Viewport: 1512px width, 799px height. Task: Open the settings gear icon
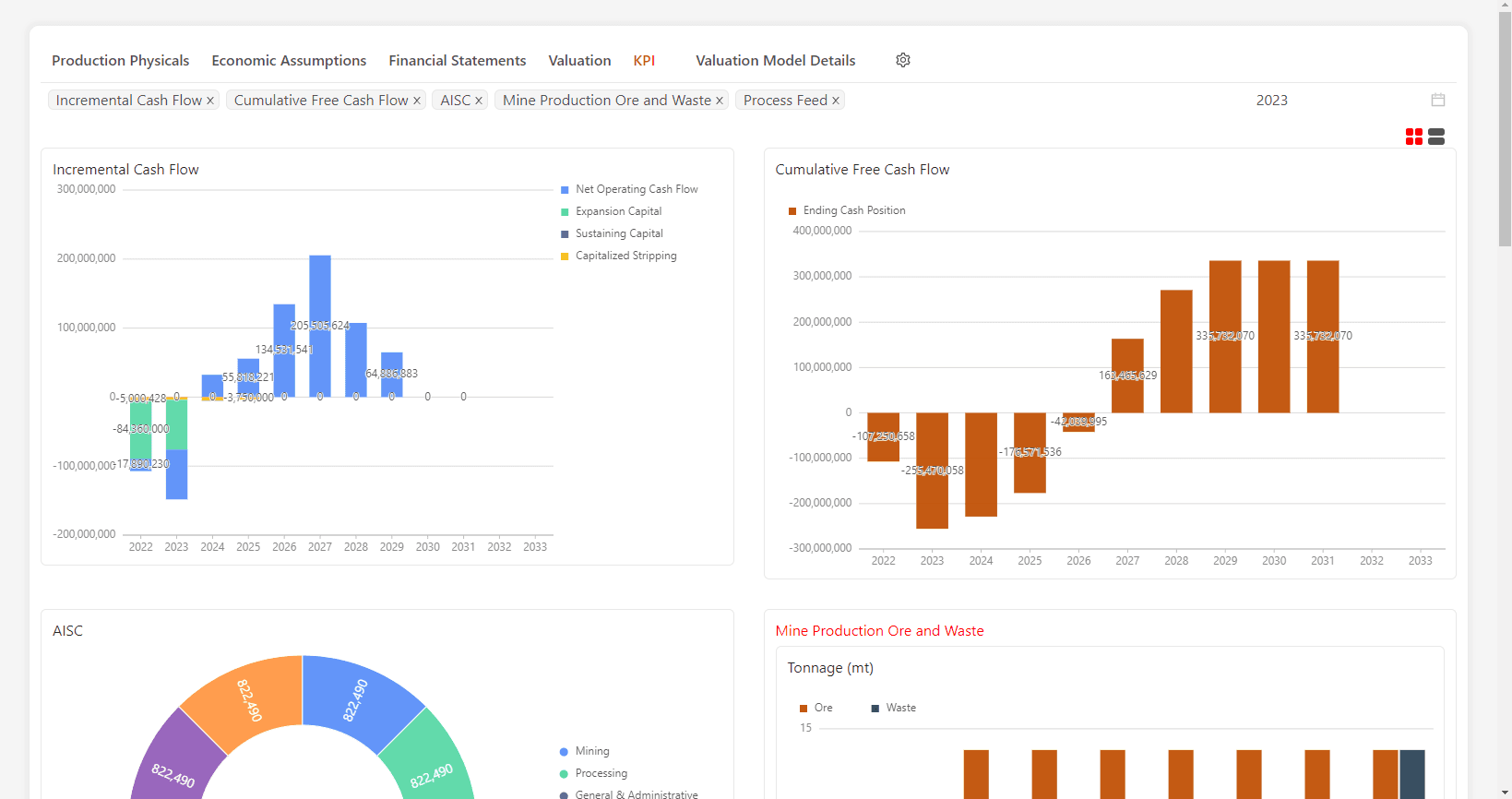(x=903, y=60)
